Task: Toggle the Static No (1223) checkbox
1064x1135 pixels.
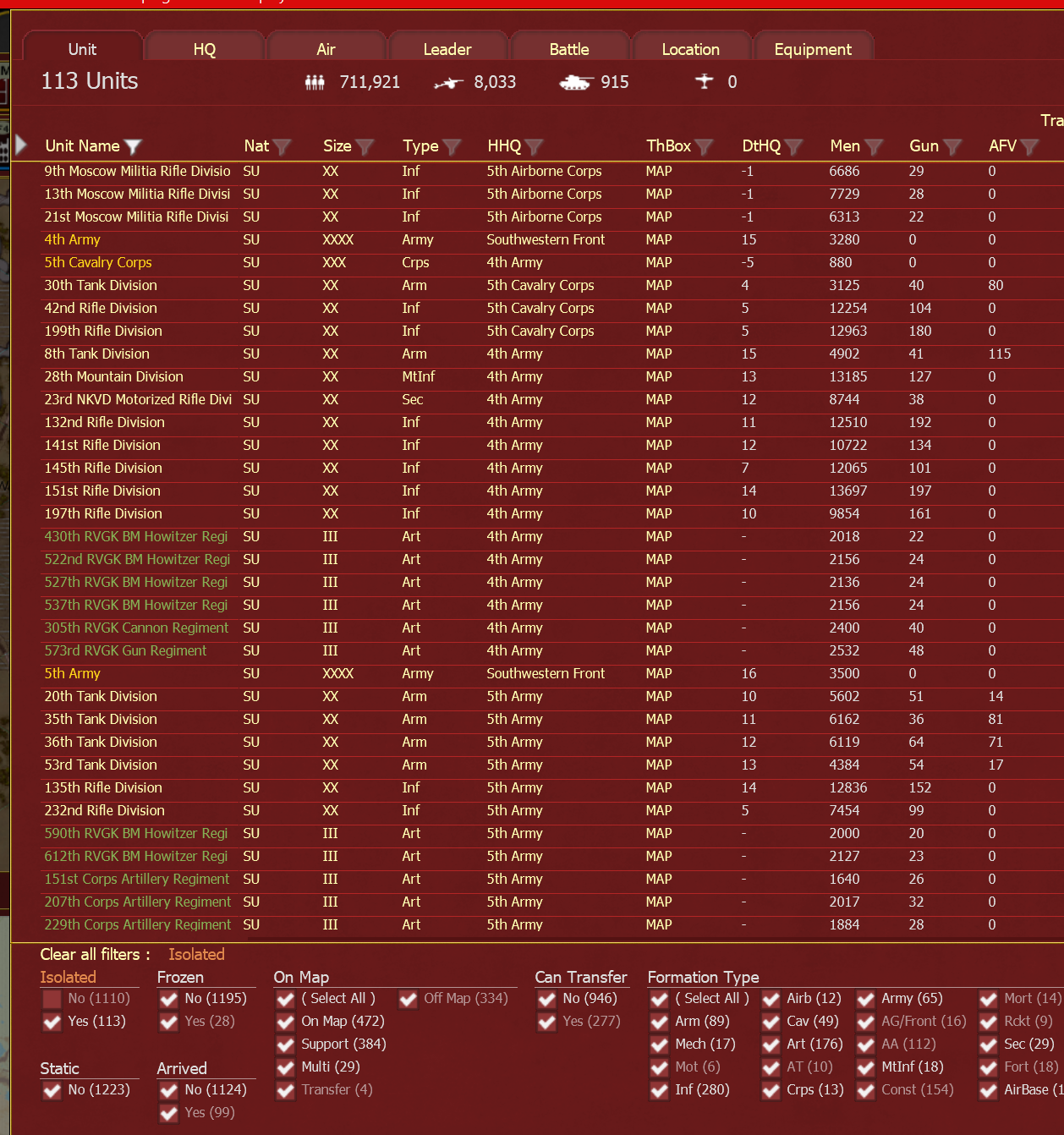Action: pos(52,1090)
